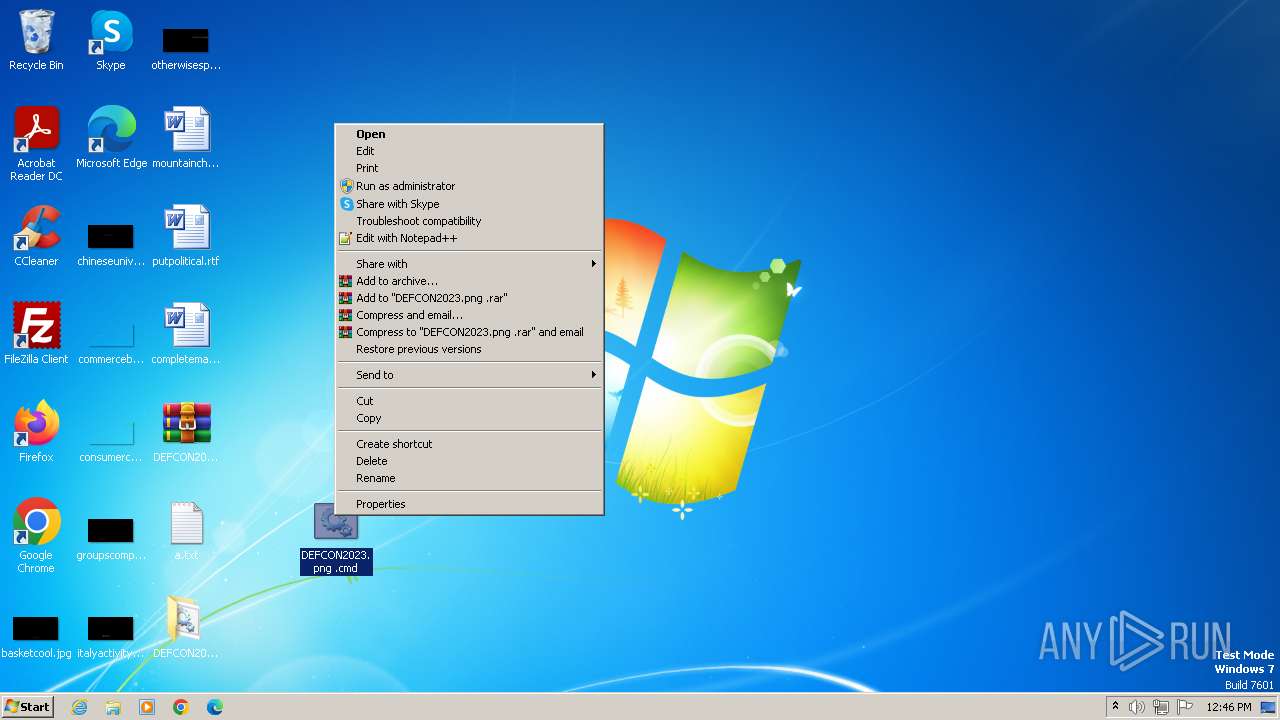Select the otherwisesp... desktop file
1280x720 pixels.
tap(186, 47)
